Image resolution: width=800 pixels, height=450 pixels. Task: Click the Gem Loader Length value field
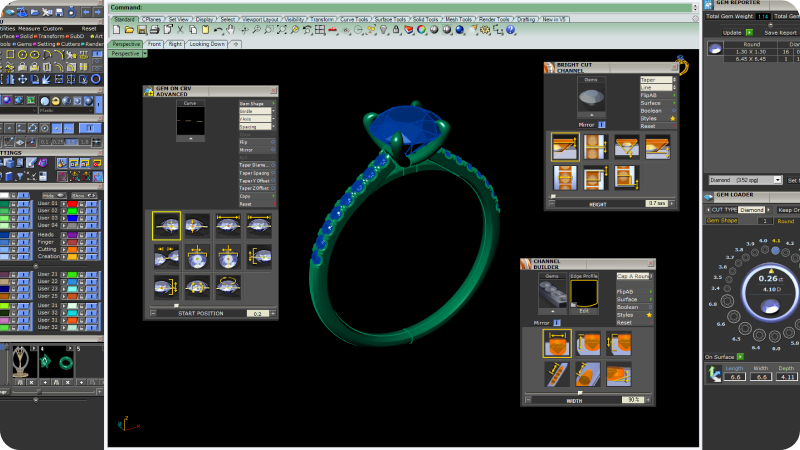click(x=735, y=377)
